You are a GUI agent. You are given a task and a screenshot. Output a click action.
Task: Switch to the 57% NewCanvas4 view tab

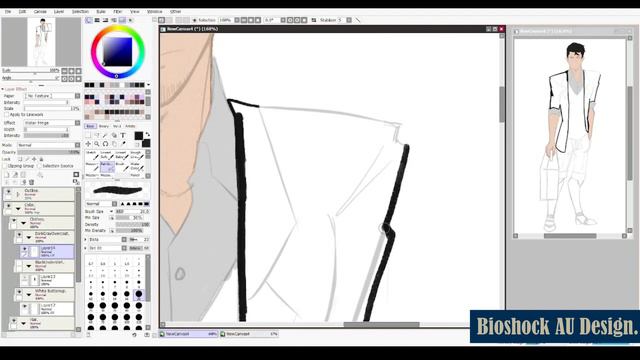(249, 334)
